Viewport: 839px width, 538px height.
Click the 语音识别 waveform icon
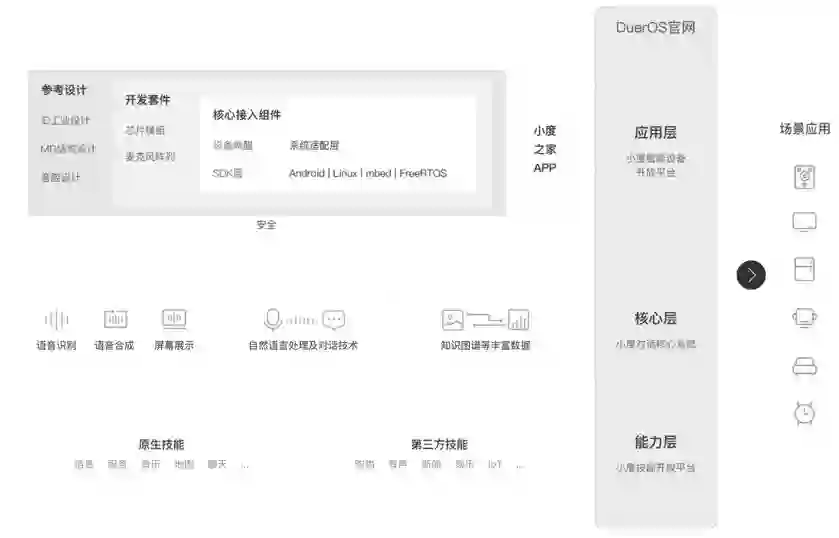point(56,320)
